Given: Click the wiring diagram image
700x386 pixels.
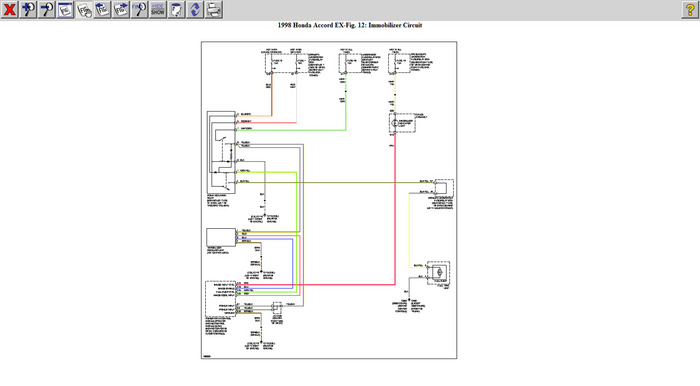Looking at the screenshot, I should coord(329,200).
